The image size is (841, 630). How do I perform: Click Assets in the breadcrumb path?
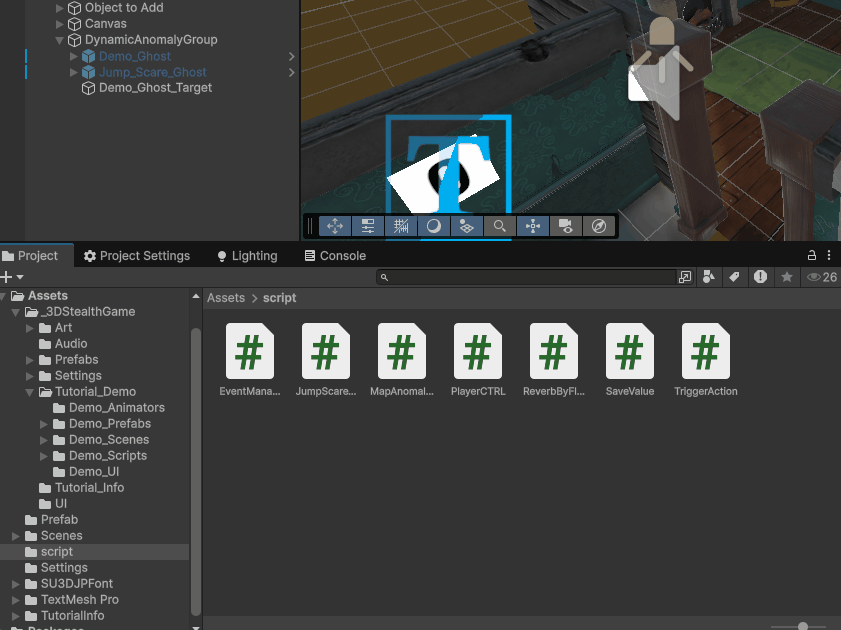226,298
